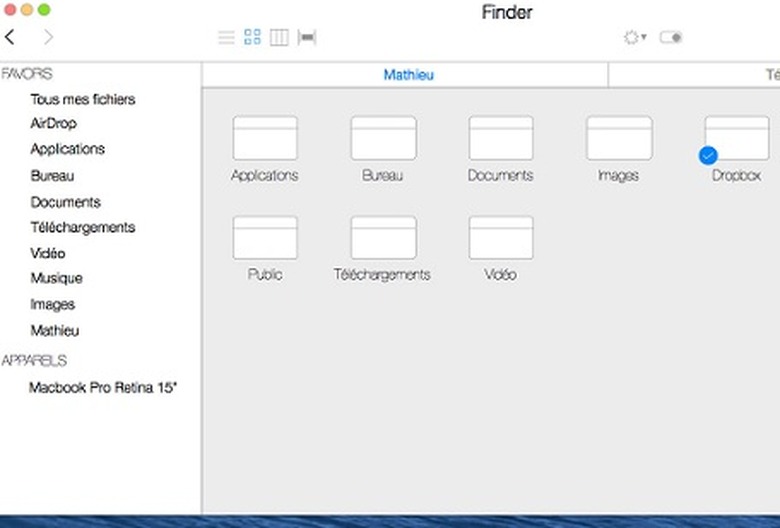Image resolution: width=780 pixels, height=528 pixels.
Task: Open AirDrop in the sidebar
Action: 53,123
